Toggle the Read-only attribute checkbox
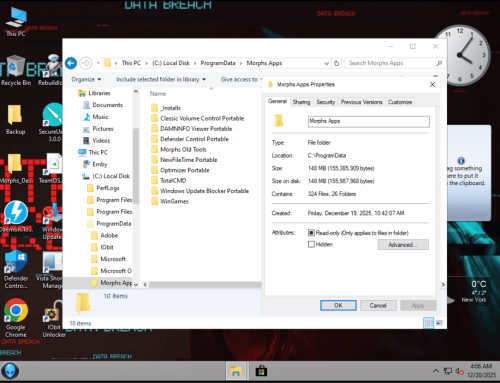Image resolution: width=500 pixels, height=383 pixels. (311, 232)
